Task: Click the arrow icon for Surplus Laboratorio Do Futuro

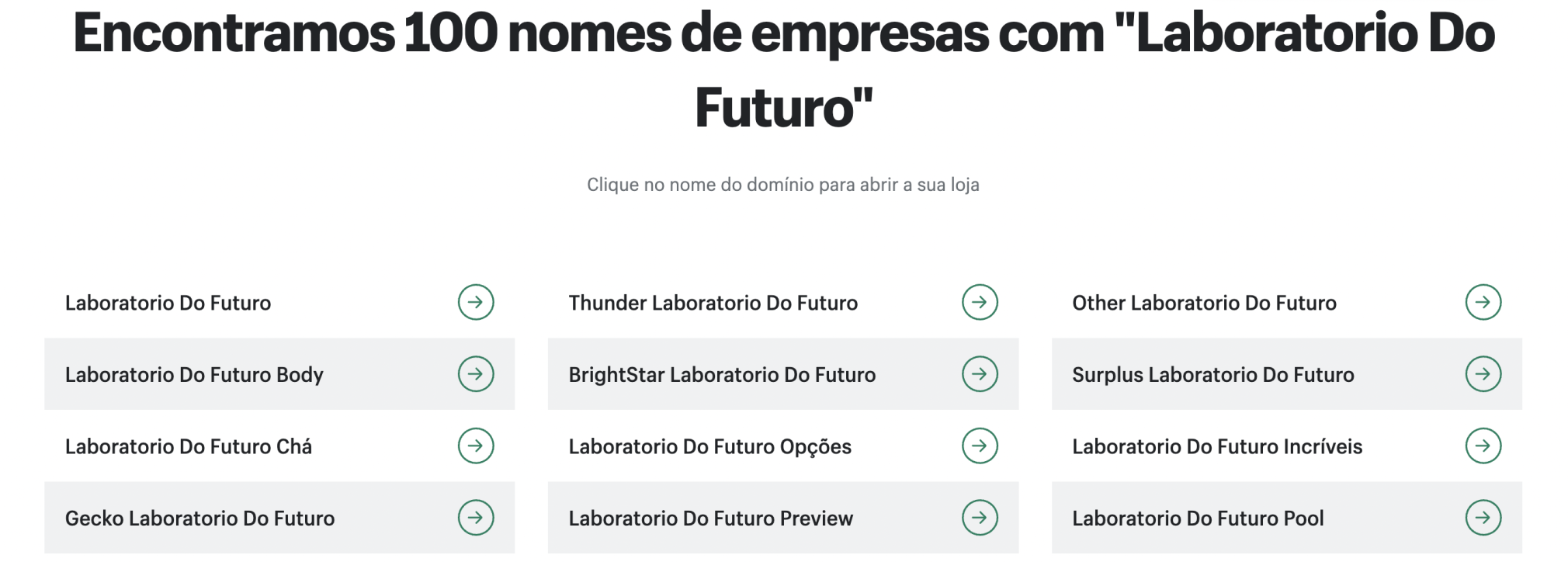Action: (x=1483, y=374)
